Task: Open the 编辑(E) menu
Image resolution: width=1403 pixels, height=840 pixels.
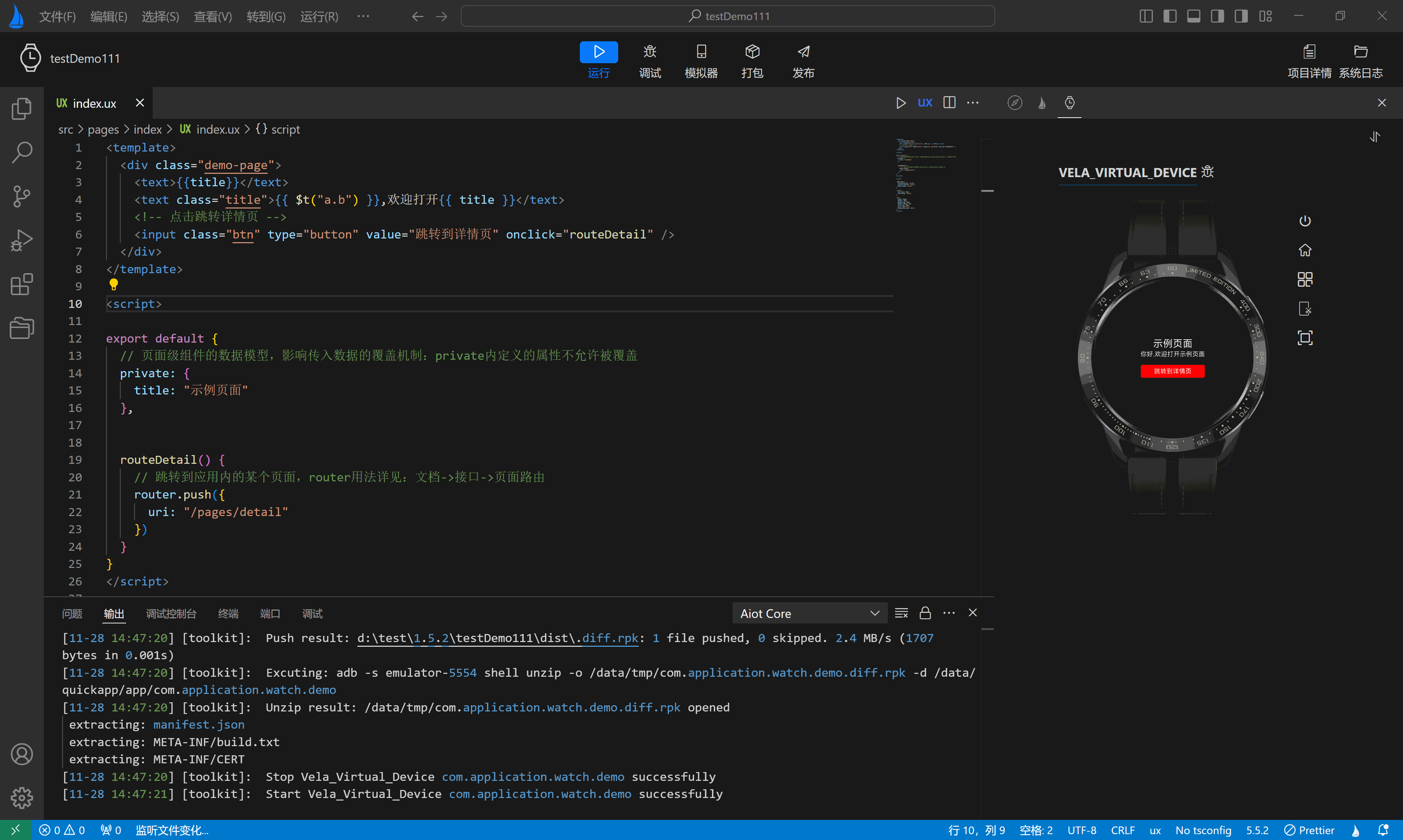Action: [x=109, y=16]
